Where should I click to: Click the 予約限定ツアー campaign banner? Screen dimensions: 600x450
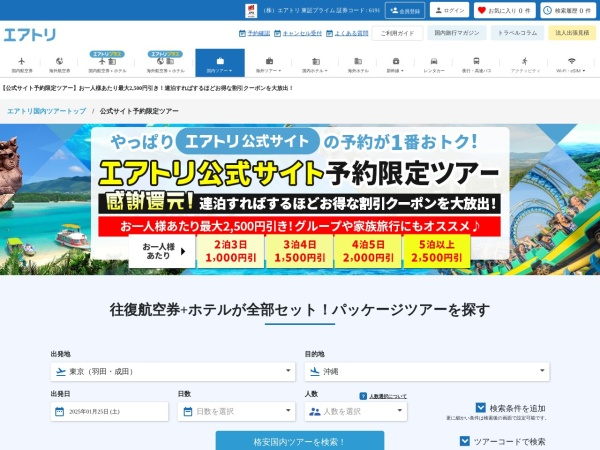coord(300,199)
